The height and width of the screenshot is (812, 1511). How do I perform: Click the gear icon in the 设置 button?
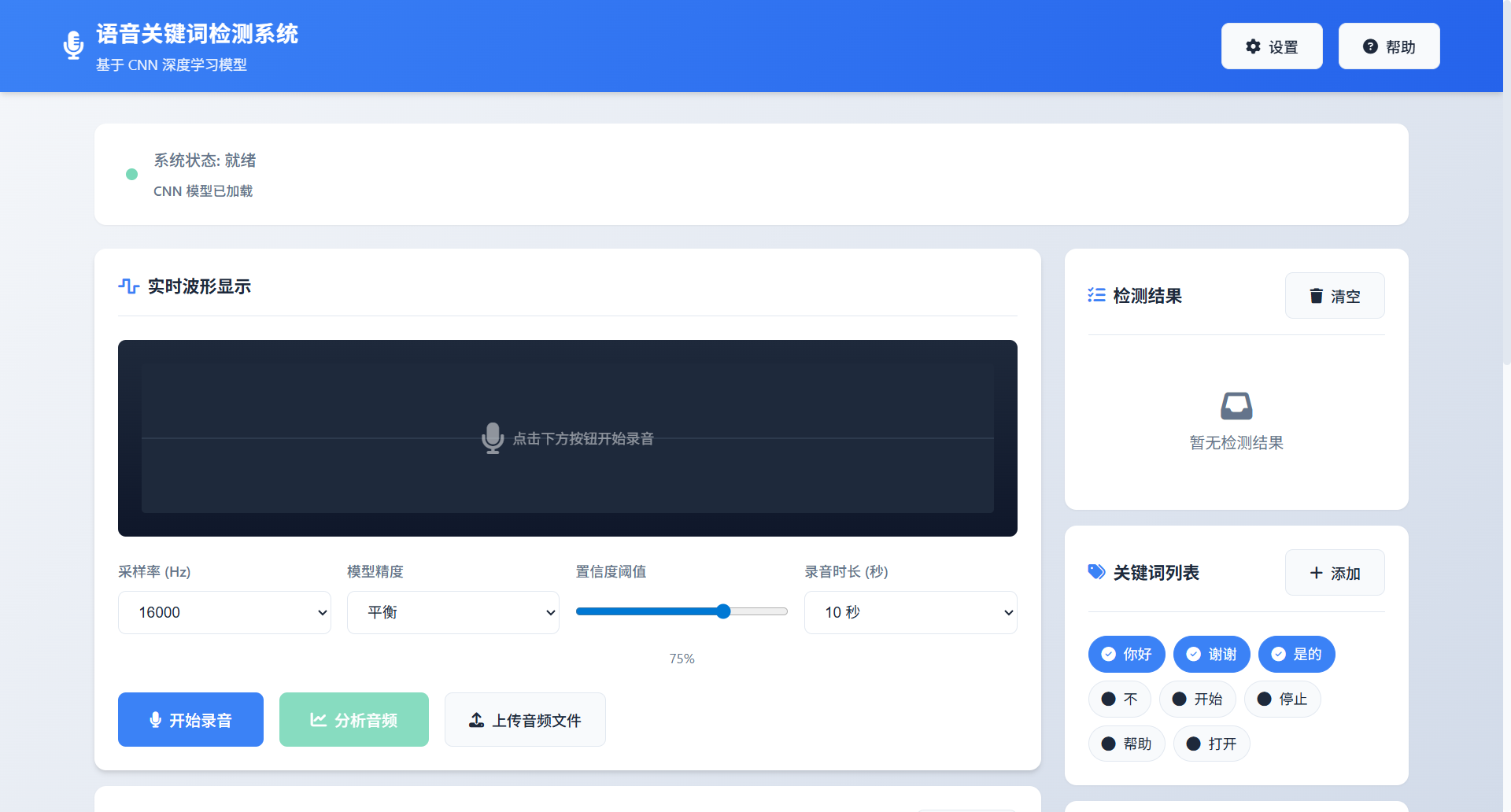(x=1254, y=46)
